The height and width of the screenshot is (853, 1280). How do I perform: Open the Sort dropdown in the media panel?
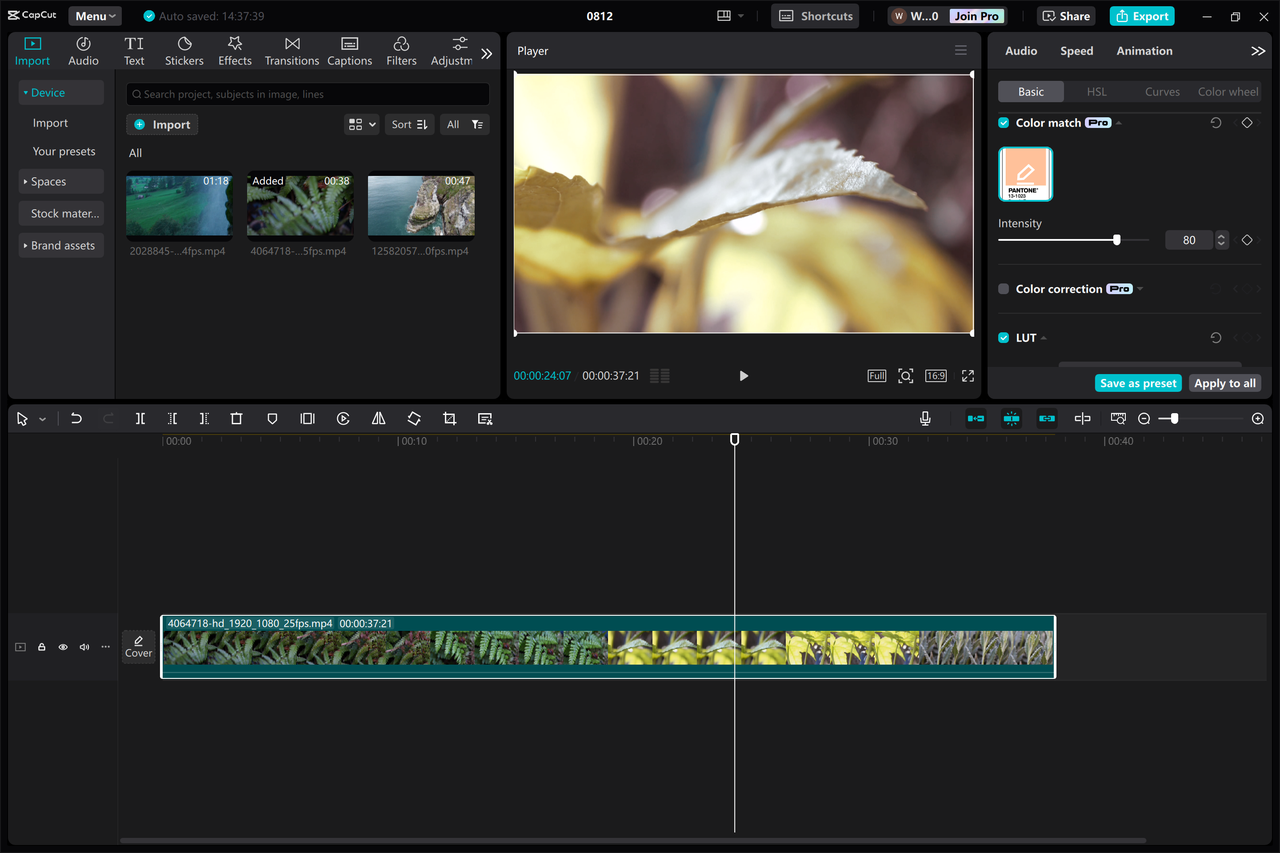[409, 124]
